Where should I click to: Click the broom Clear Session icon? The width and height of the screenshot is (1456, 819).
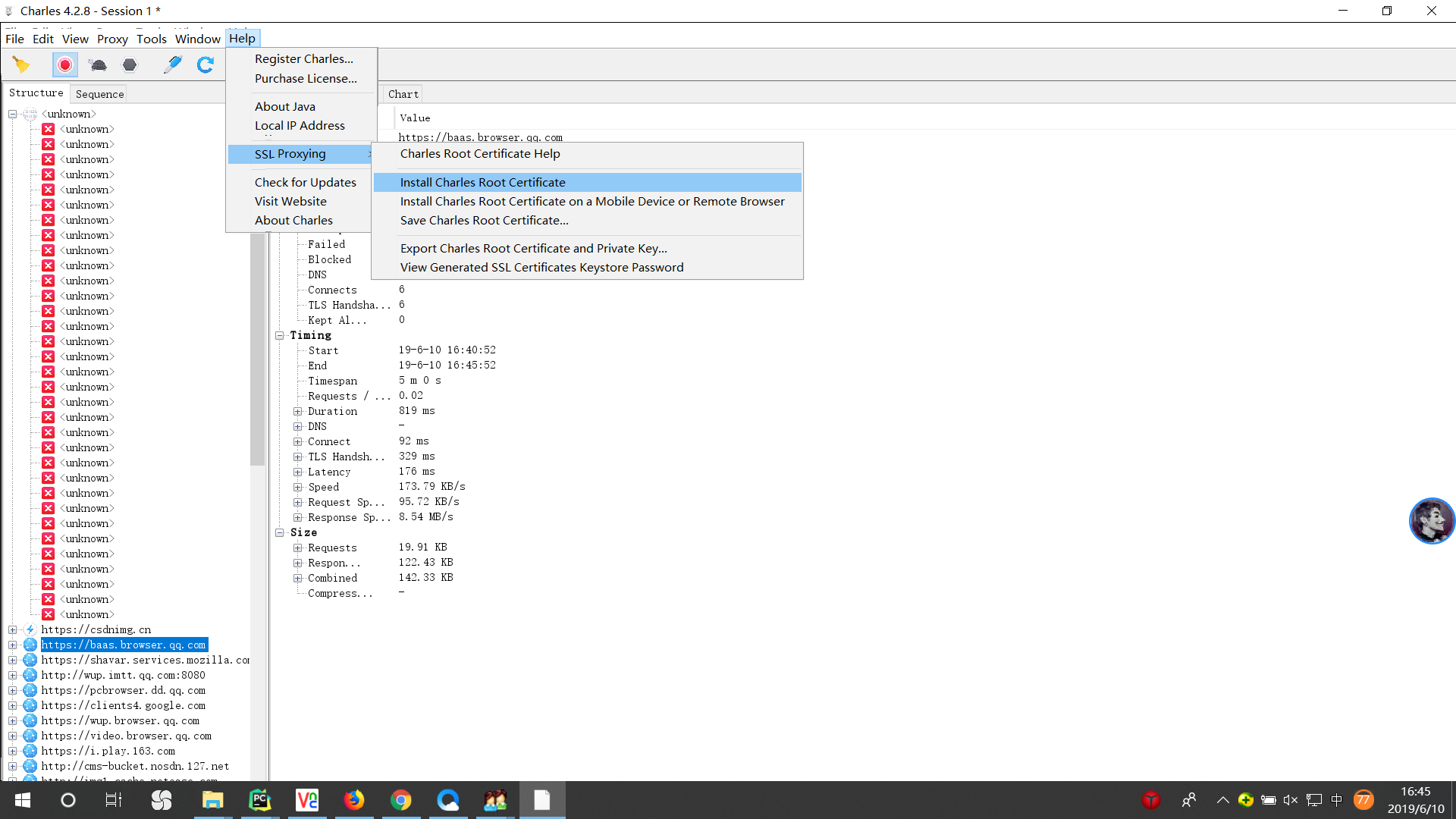[21, 65]
